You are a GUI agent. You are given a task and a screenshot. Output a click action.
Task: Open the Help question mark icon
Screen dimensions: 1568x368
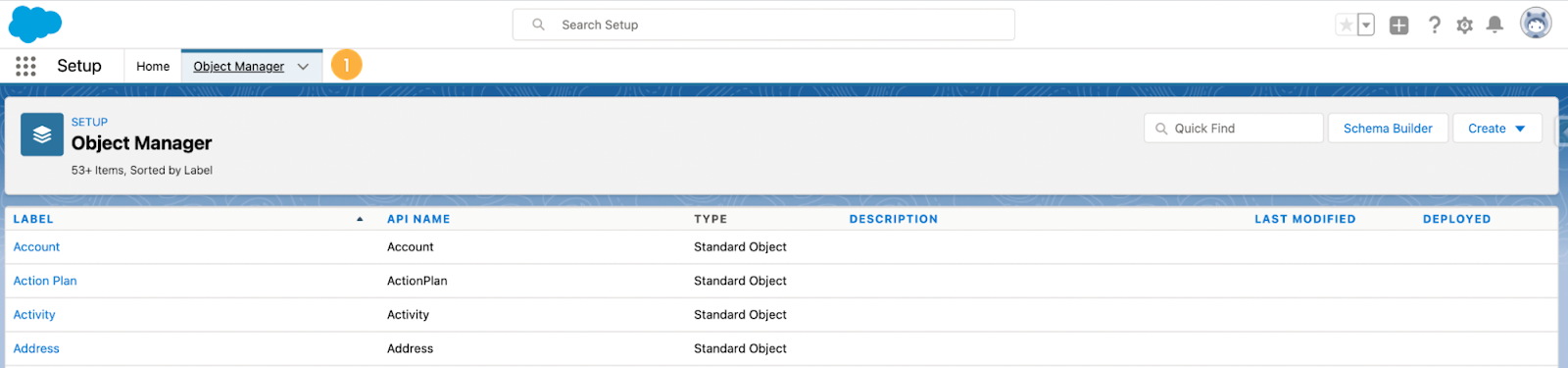(1434, 26)
